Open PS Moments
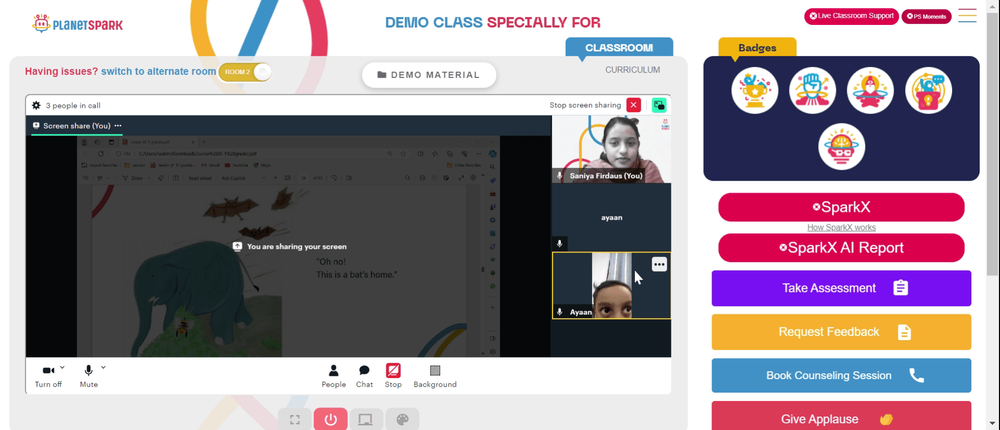The height and width of the screenshot is (430, 1000). [x=926, y=17]
